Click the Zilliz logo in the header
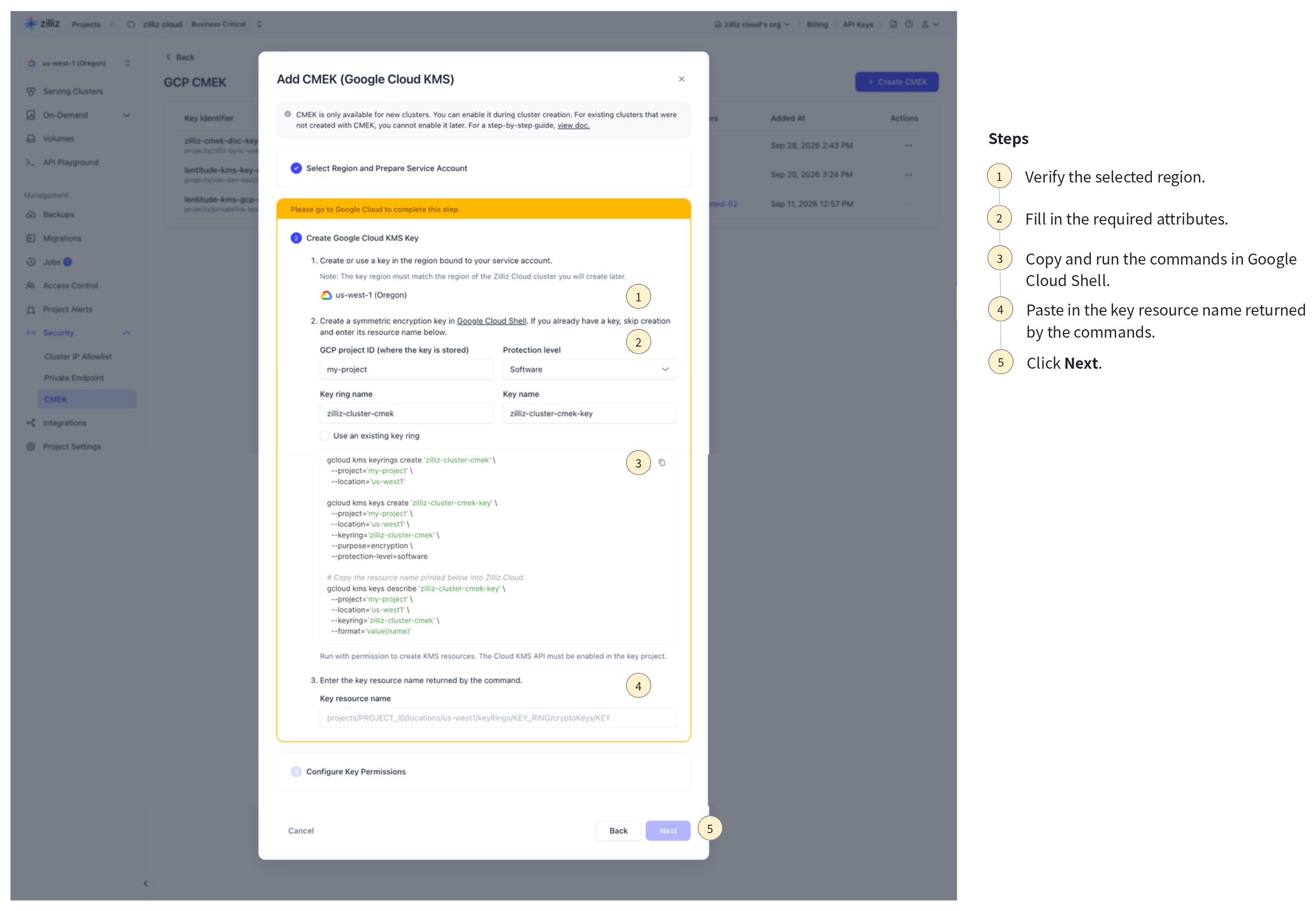The width and height of the screenshot is (1316, 911). coord(42,23)
